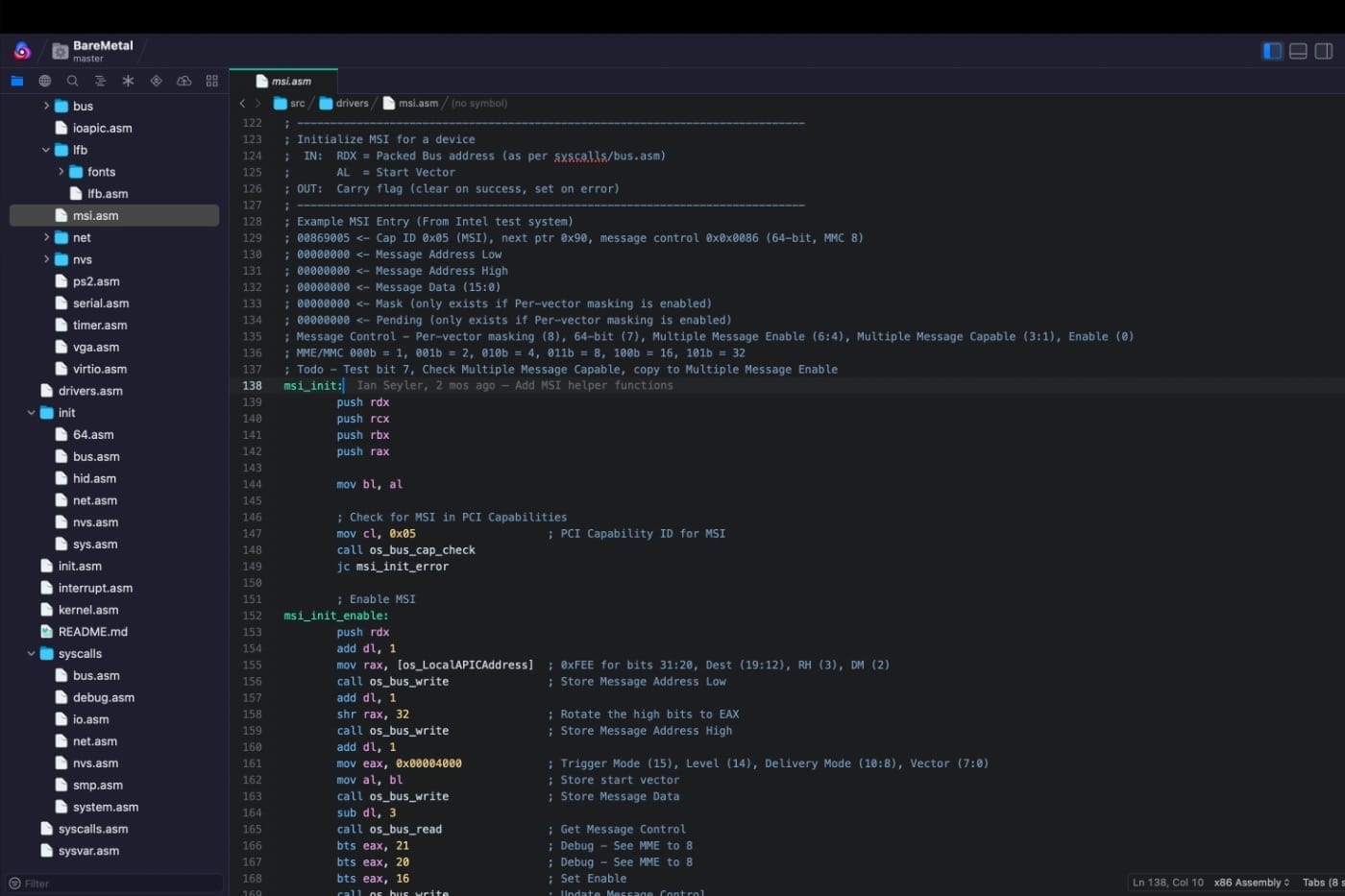Open the x86 Assembly language dropdown
Image resolution: width=1345 pixels, height=896 pixels.
(1251, 883)
